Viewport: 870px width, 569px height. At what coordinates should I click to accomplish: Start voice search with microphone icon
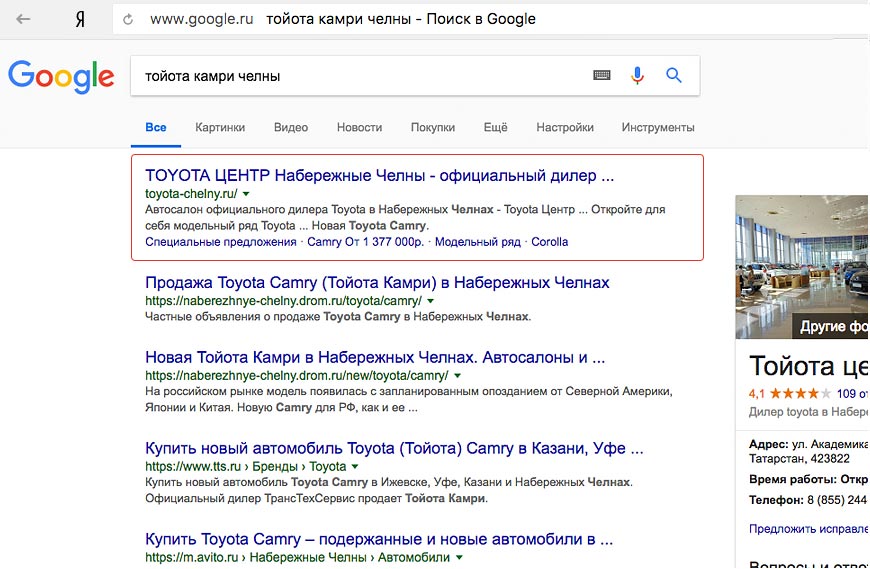tap(637, 75)
